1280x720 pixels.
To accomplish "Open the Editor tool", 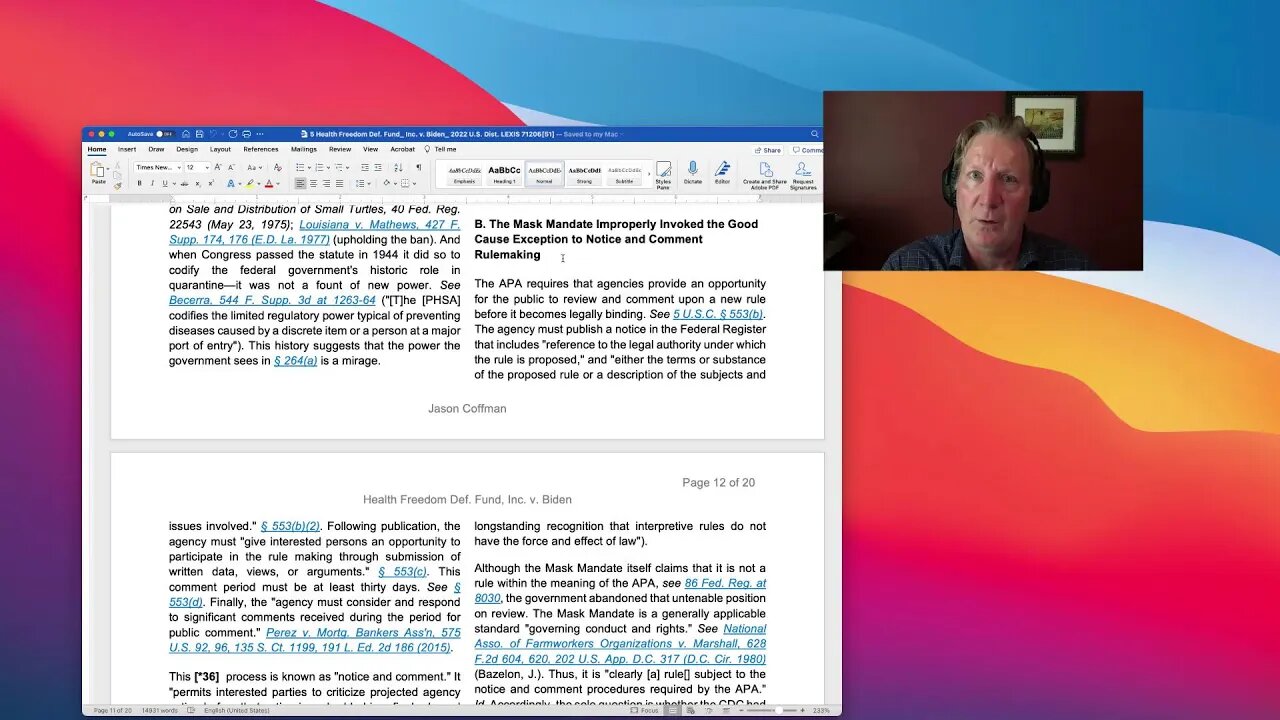I will pos(722,172).
